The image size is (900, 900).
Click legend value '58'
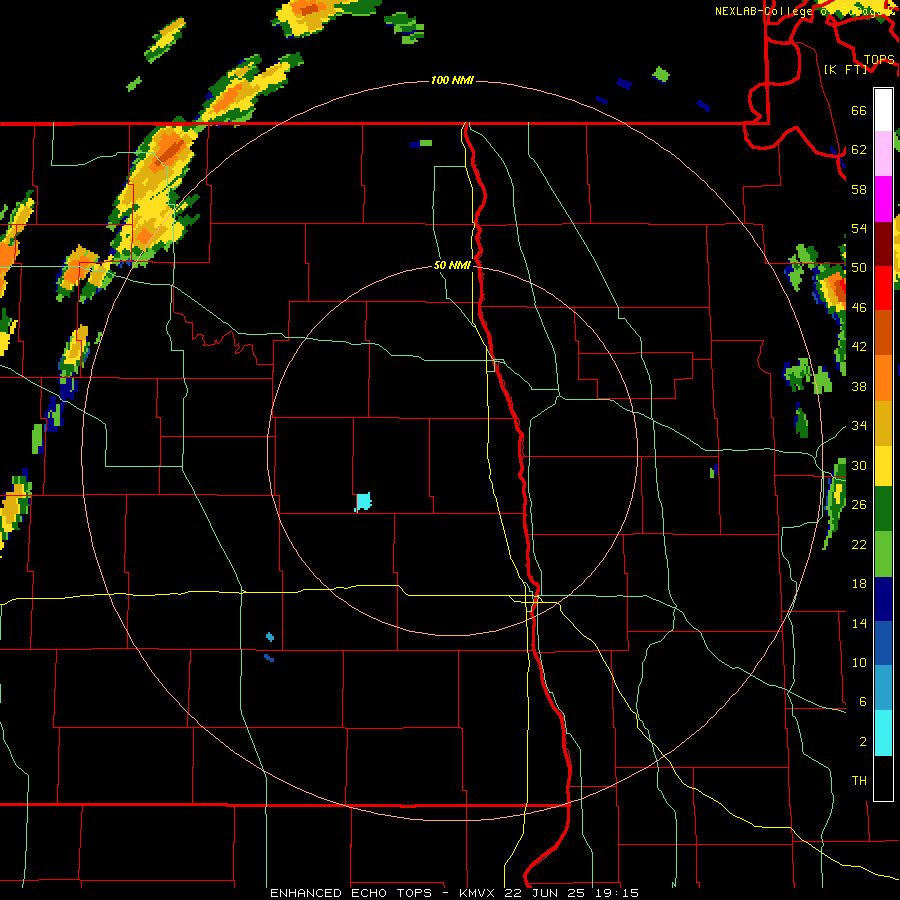[x=859, y=189]
